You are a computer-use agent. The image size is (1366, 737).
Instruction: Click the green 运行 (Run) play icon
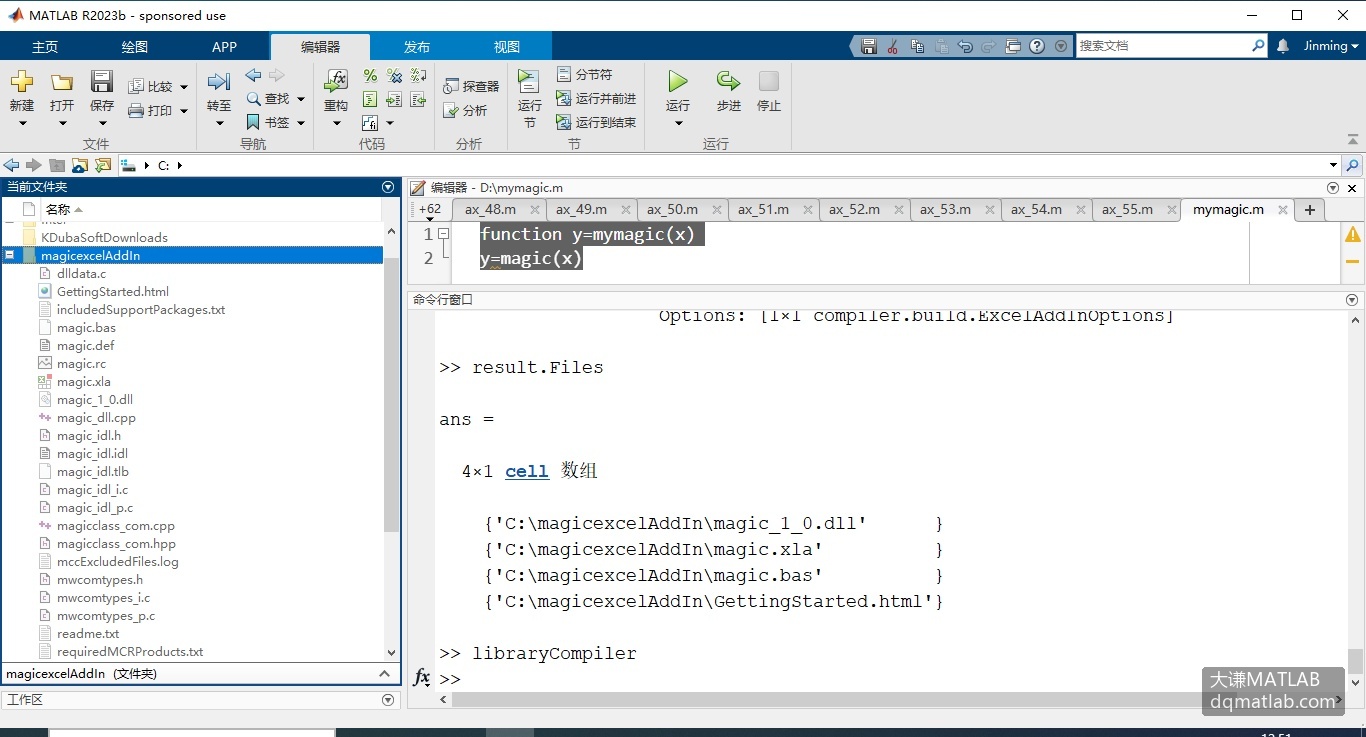click(678, 82)
